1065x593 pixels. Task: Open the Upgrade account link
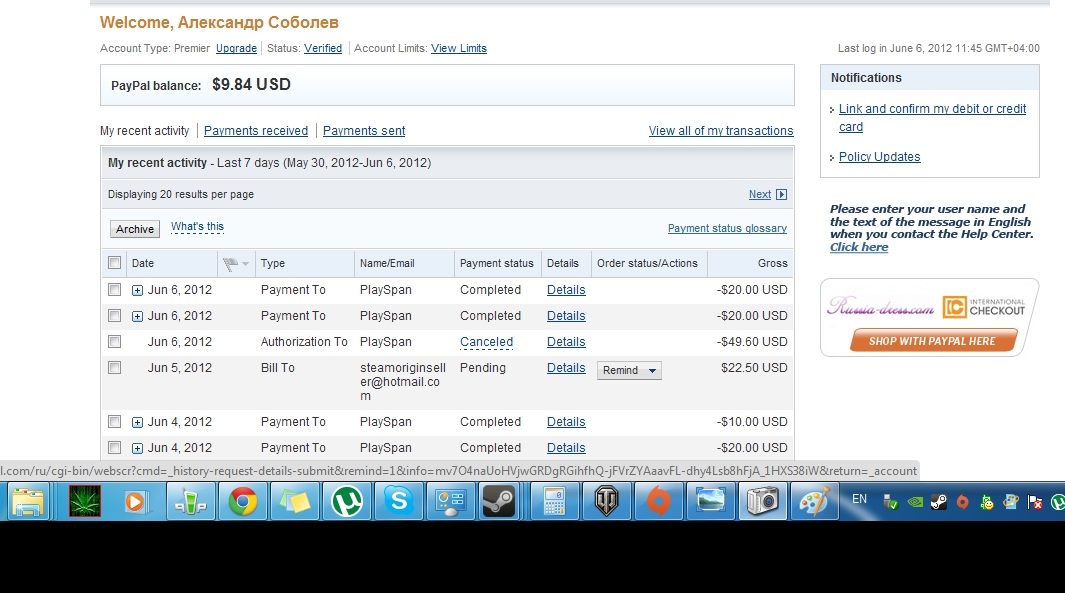click(236, 48)
